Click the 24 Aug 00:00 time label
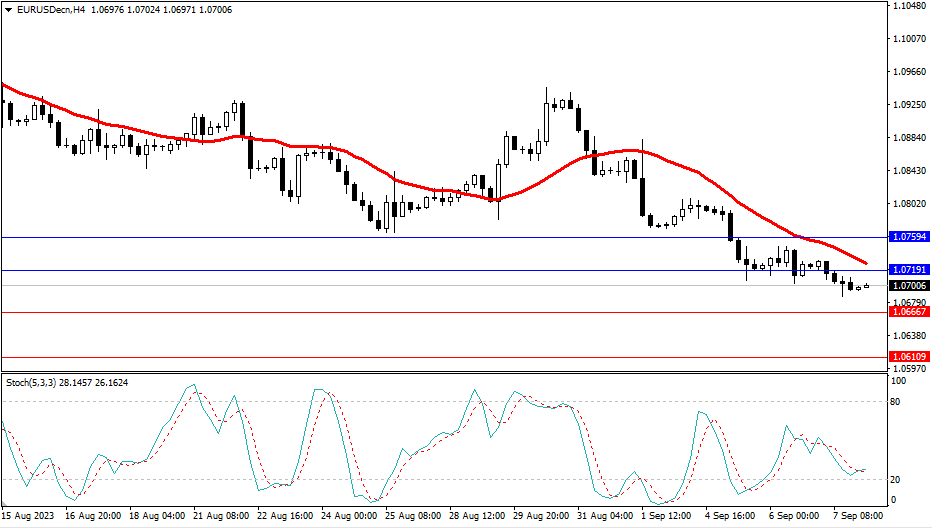This screenshot has width=932, height=528. tap(350, 517)
